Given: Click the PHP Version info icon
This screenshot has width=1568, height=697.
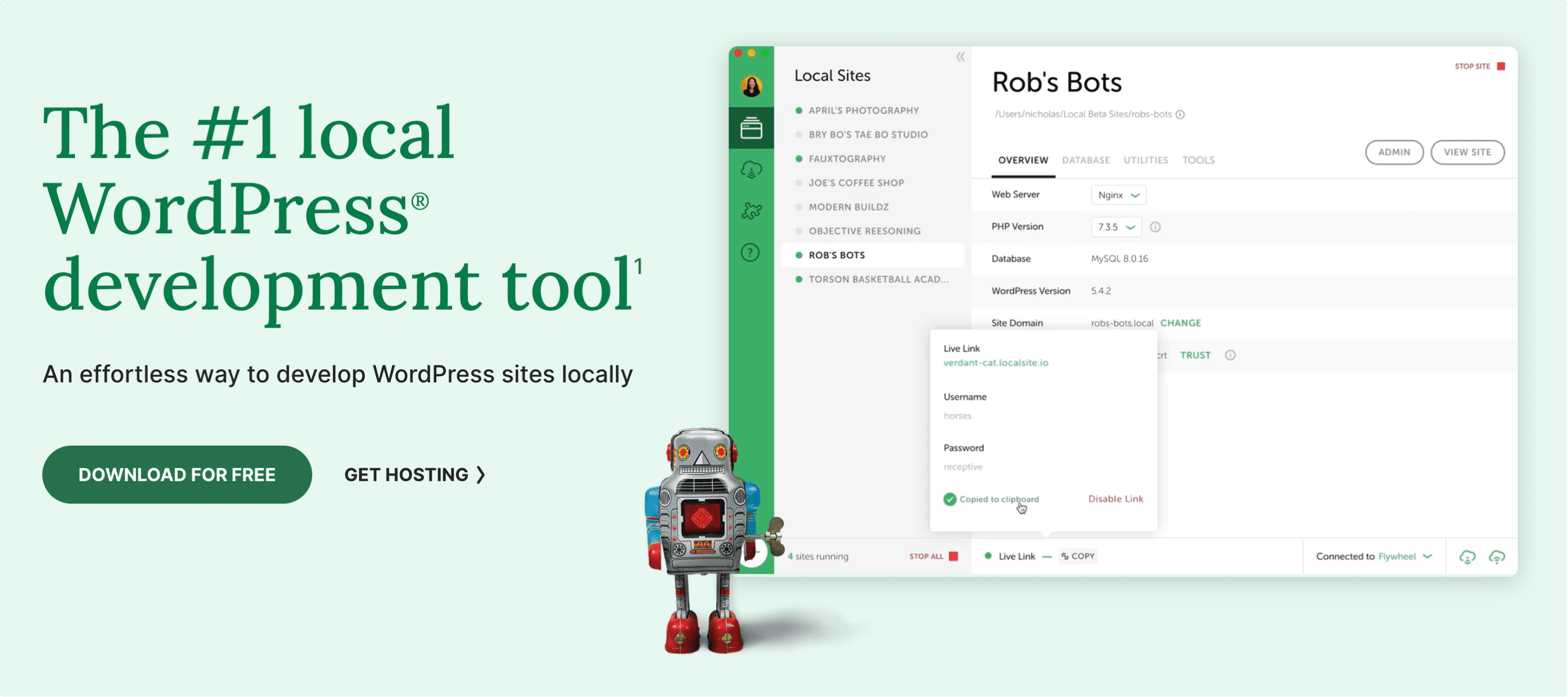Looking at the screenshot, I should [1155, 227].
